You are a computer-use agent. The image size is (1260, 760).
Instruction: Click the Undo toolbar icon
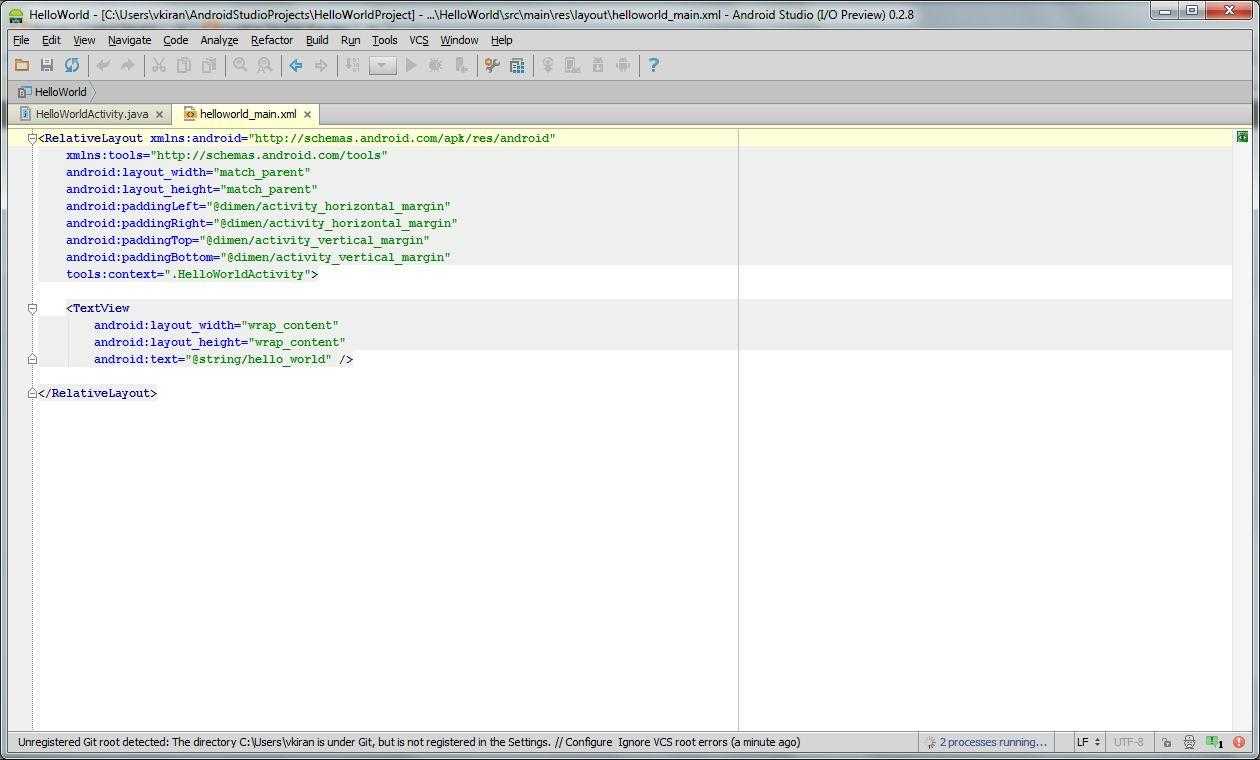tap(102, 65)
